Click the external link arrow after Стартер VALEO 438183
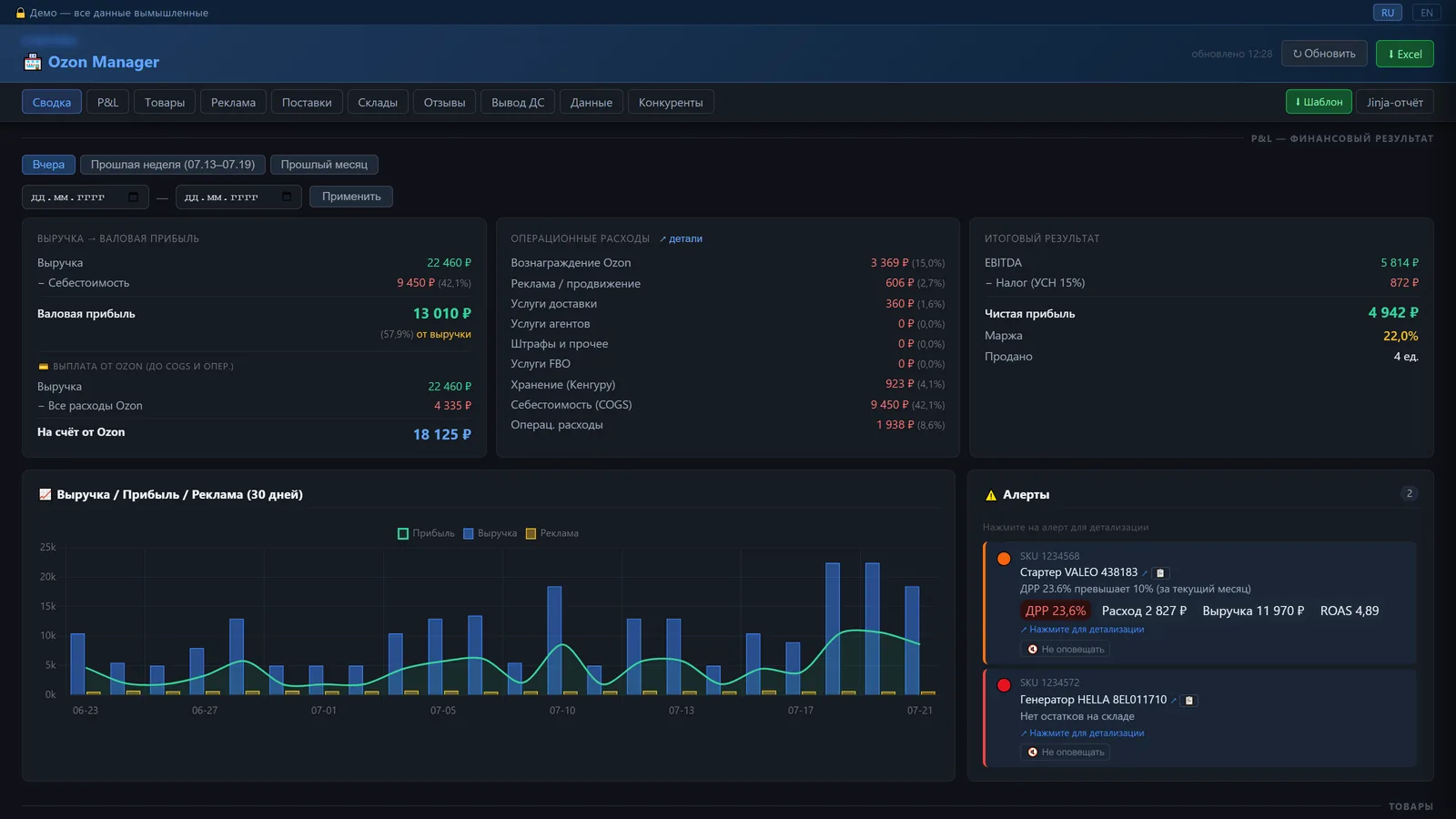 [1145, 573]
